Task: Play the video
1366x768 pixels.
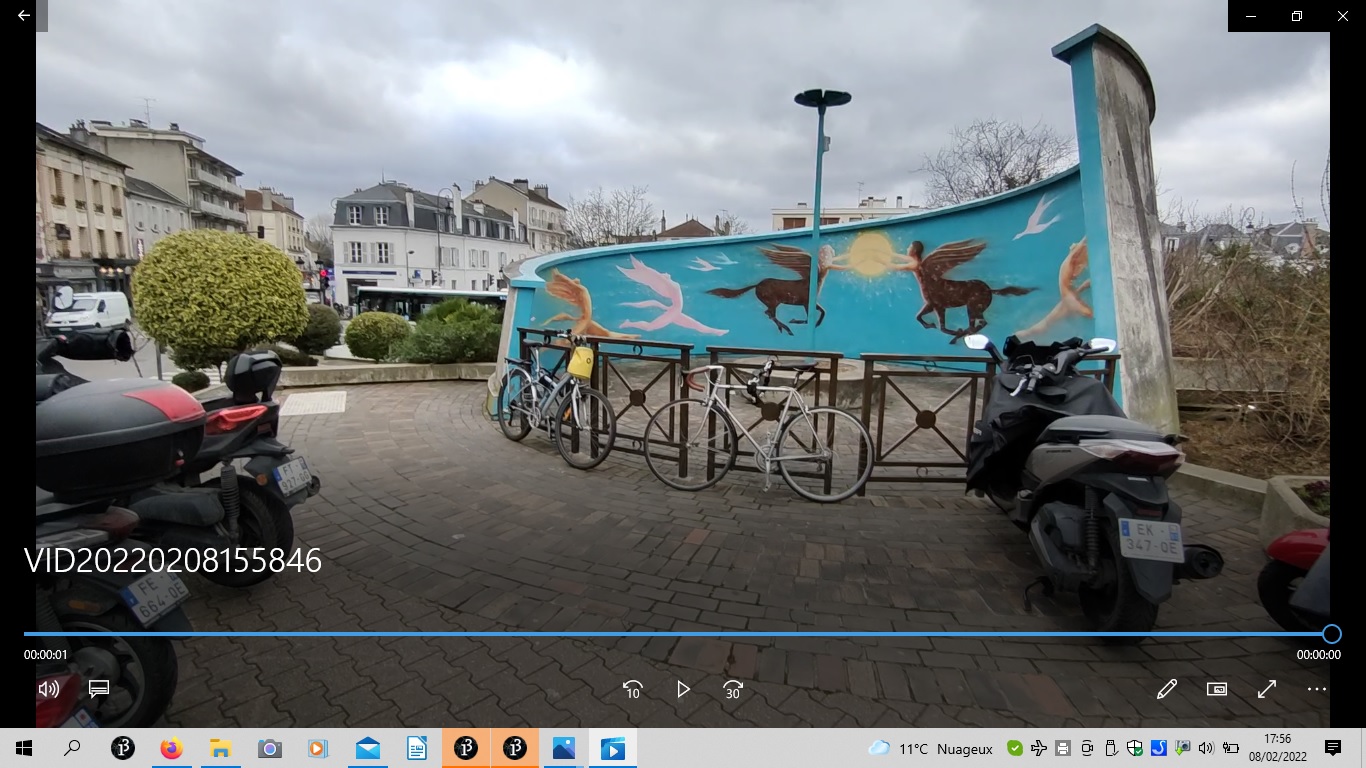Action: [683, 689]
